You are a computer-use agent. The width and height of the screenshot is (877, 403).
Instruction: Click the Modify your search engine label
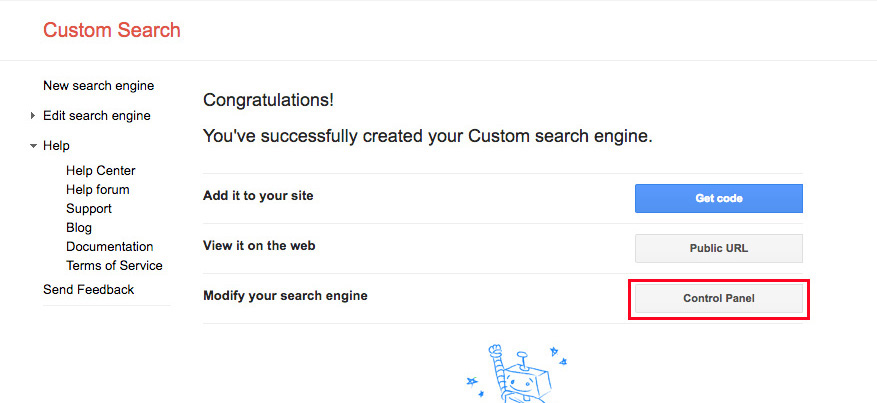coord(285,296)
